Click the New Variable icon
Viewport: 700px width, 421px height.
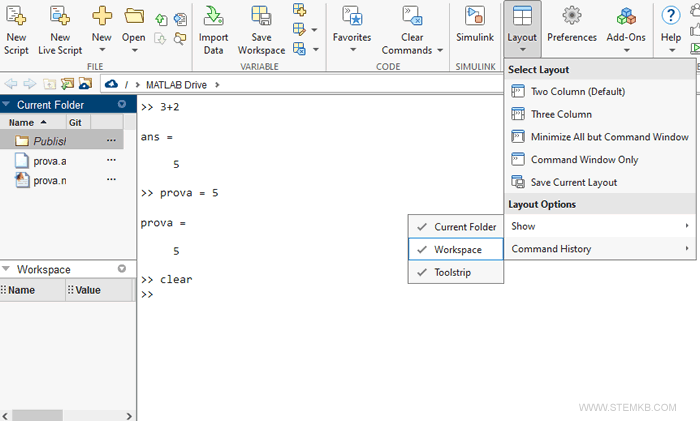click(299, 10)
